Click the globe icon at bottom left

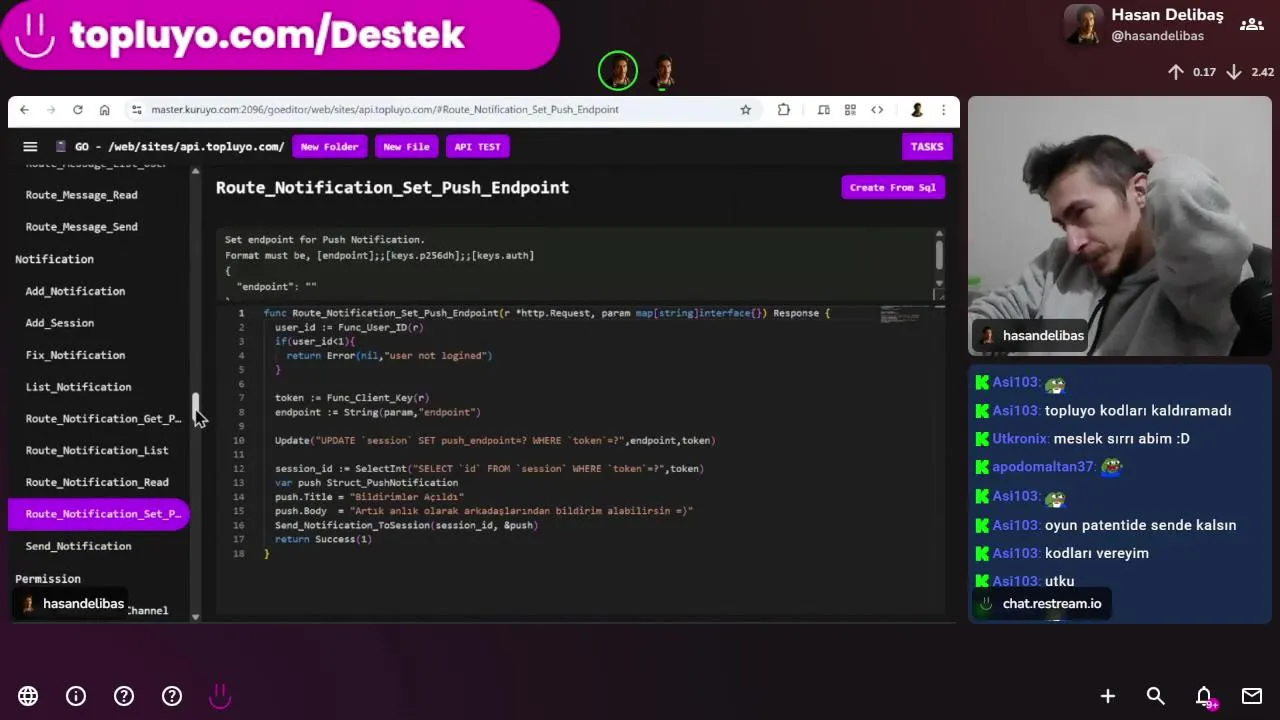[x=28, y=696]
